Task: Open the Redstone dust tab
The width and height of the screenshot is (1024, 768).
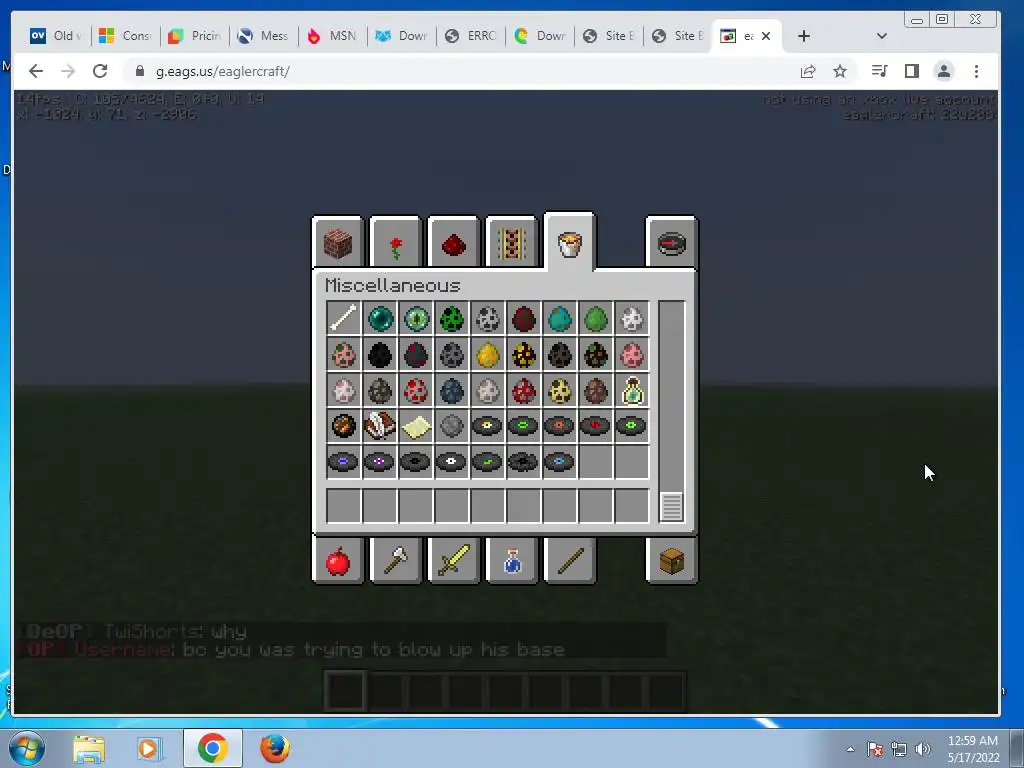Action: point(453,242)
